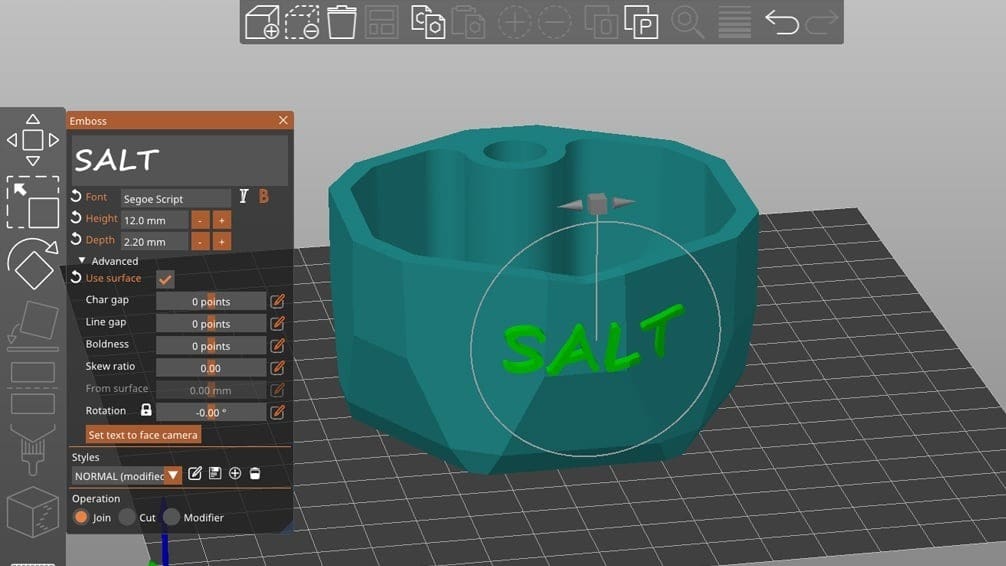Increase text Height with plus button
Screen dimensions: 1006x566
pyautogui.click(x=221, y=219)
